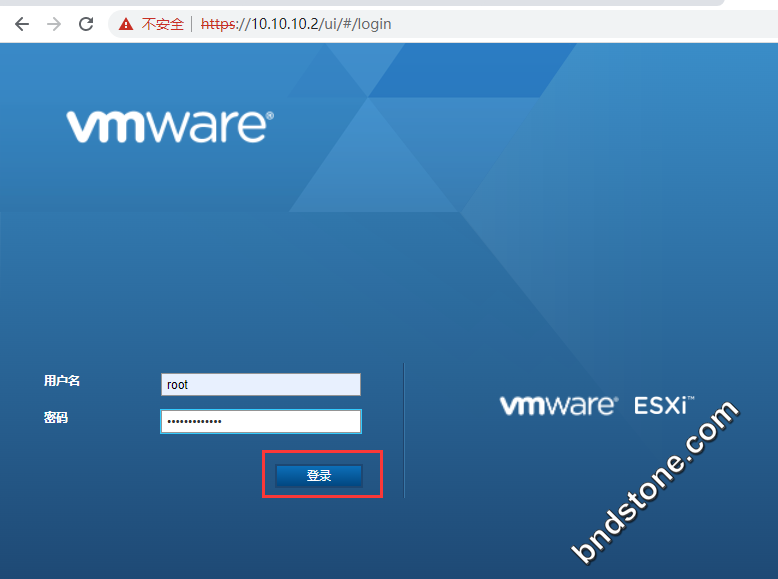Select the address bar URL 10.10.10.2/ui/#/login
This screenshot has height=579, width=778.
(296, 24)
